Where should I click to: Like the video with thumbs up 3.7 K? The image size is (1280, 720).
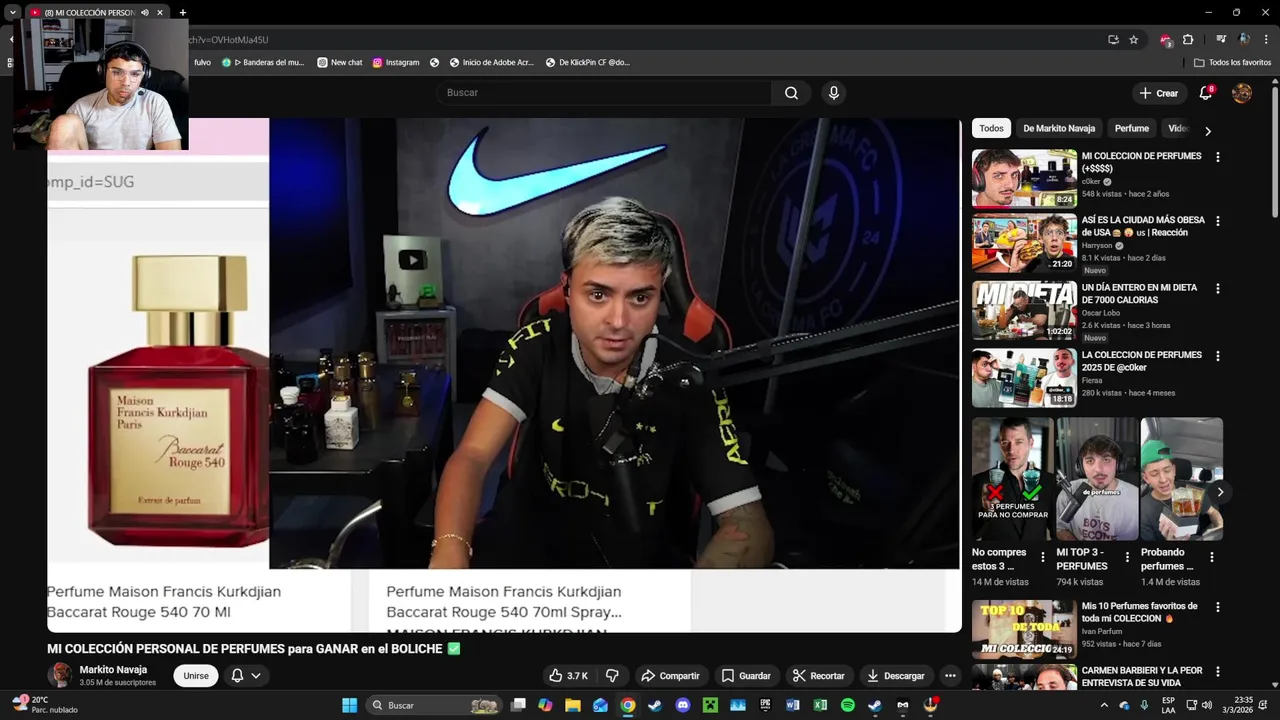(x=568, y=676)
